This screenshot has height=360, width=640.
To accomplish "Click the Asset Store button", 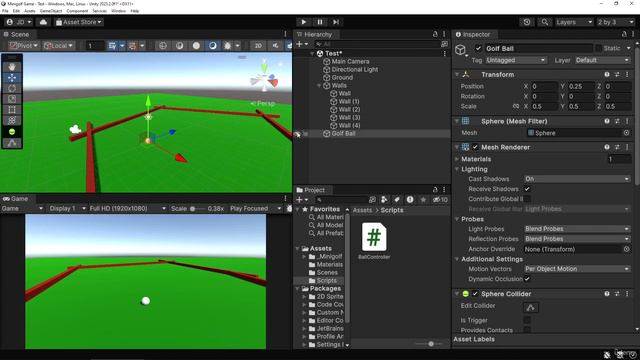I will [x=79, y=22].
